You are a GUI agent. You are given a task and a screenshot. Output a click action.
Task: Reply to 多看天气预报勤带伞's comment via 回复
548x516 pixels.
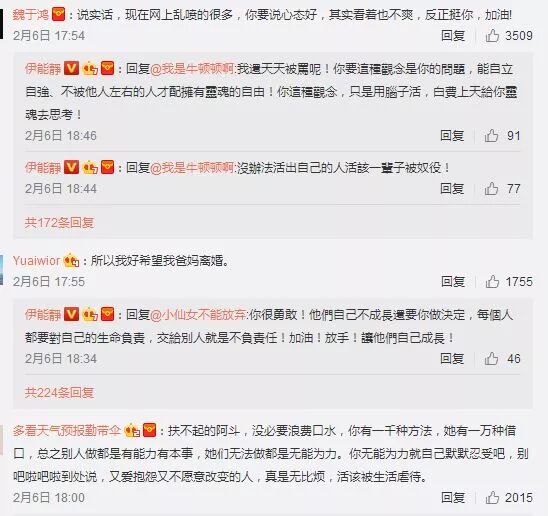pos(453,497)
